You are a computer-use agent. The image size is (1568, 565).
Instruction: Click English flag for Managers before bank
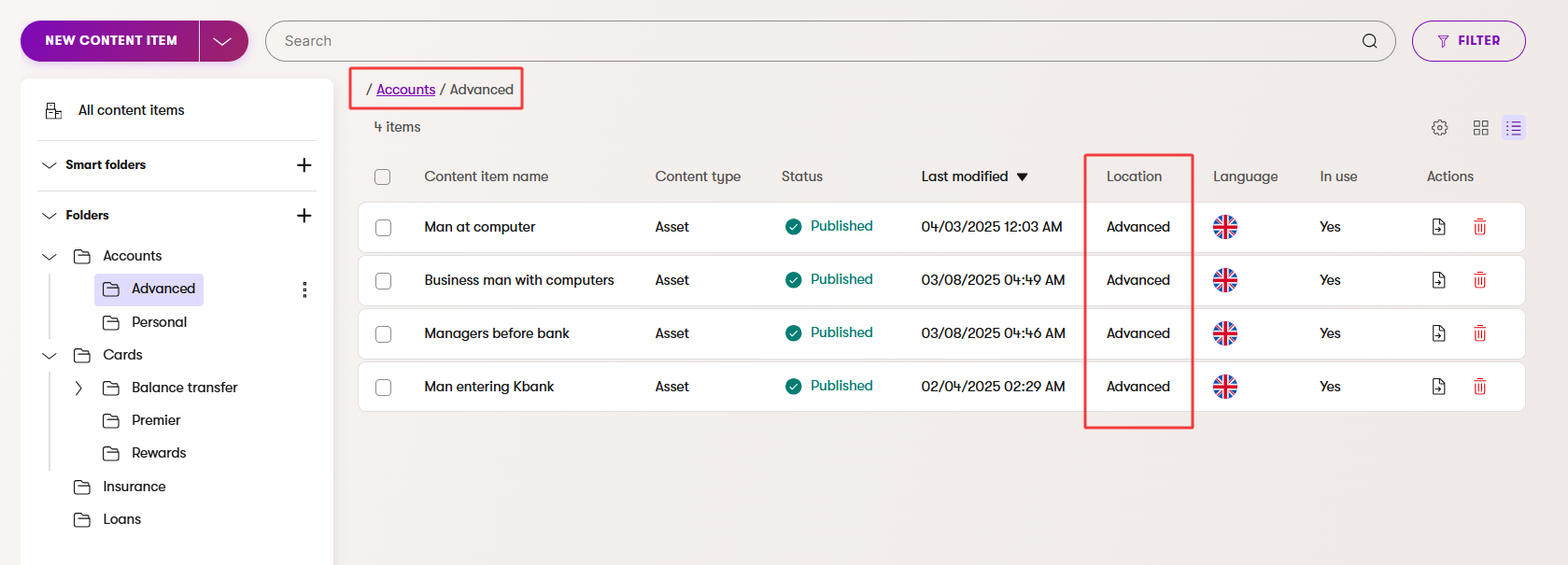1225,333
